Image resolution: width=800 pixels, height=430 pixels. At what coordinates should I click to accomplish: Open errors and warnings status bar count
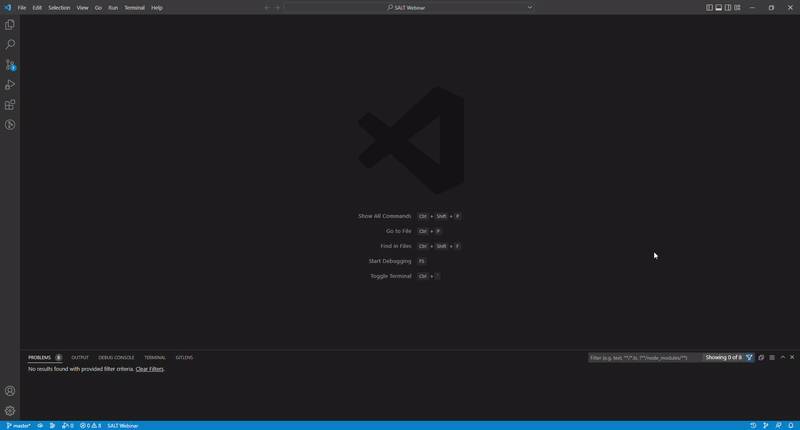click(90, 425)
